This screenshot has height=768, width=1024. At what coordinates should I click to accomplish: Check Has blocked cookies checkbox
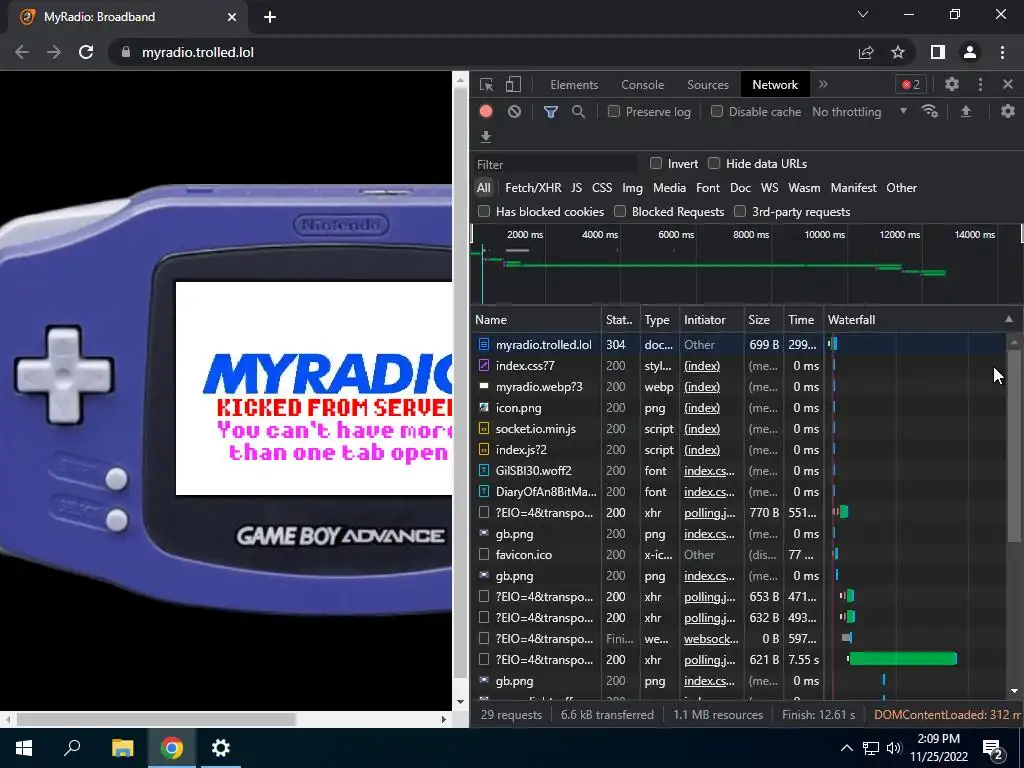pyautogui.click(x=484, y=211)
